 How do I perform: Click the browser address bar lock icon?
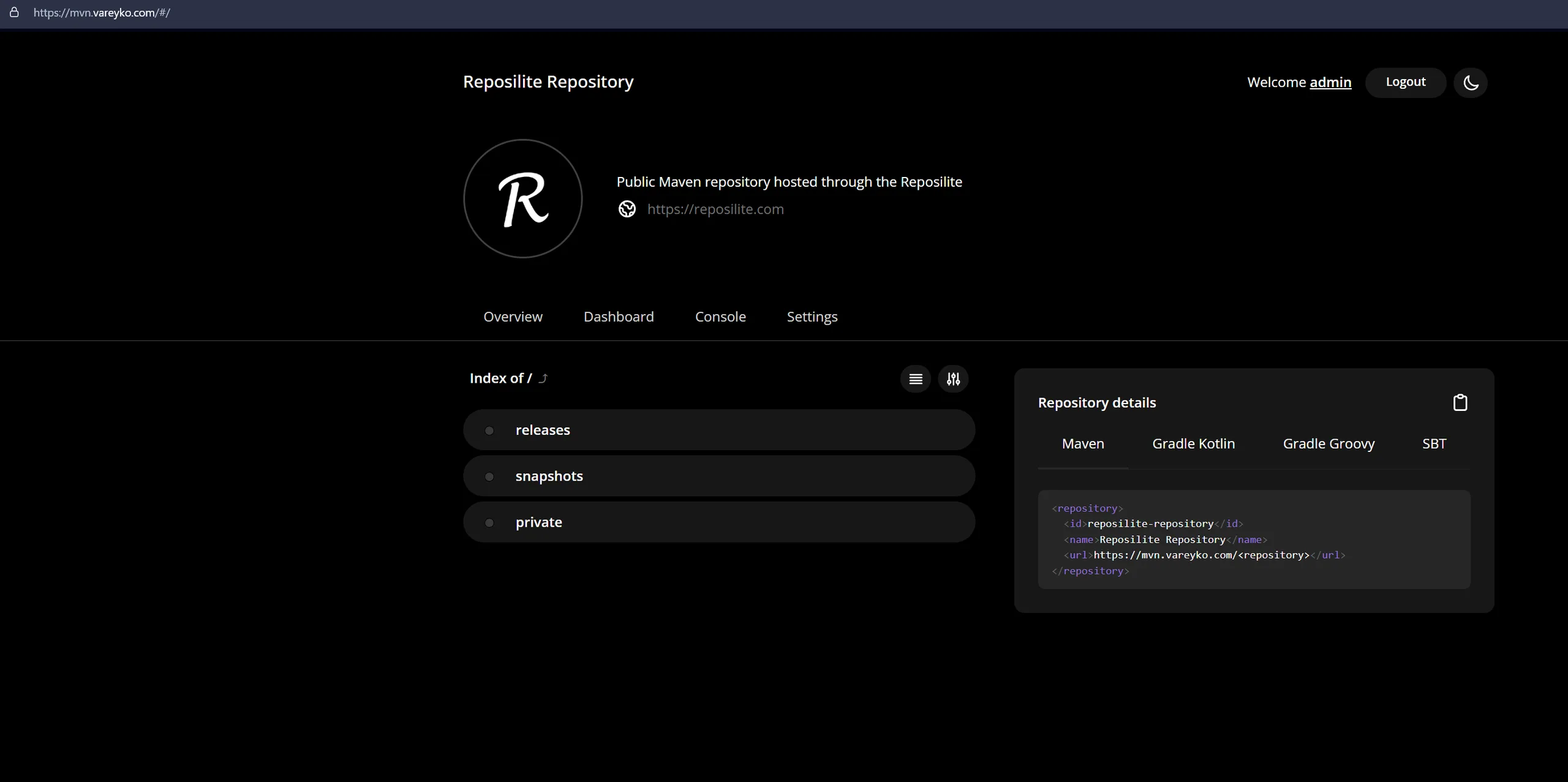pos(14,12)
